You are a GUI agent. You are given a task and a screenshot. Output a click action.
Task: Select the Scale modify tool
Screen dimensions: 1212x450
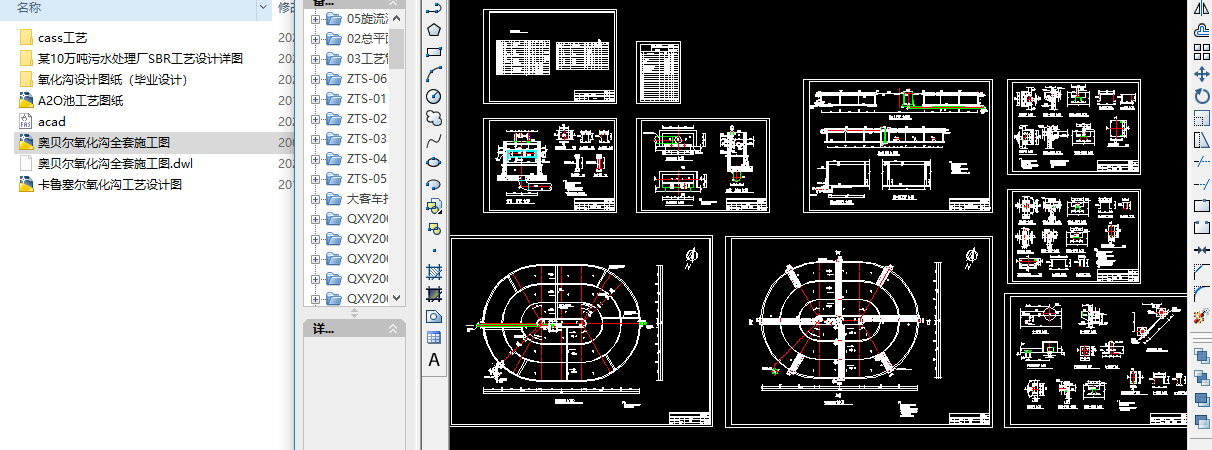pyautogui.click(x=1203, y=118)
